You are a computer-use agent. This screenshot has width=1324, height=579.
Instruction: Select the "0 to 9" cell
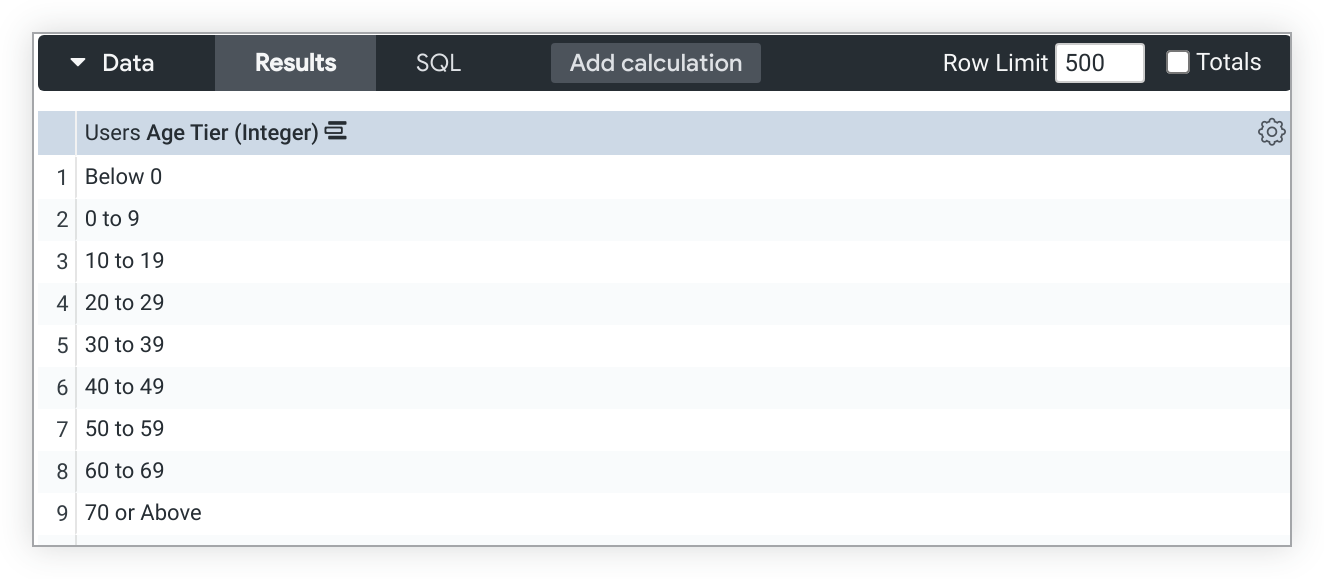[113, 219]
